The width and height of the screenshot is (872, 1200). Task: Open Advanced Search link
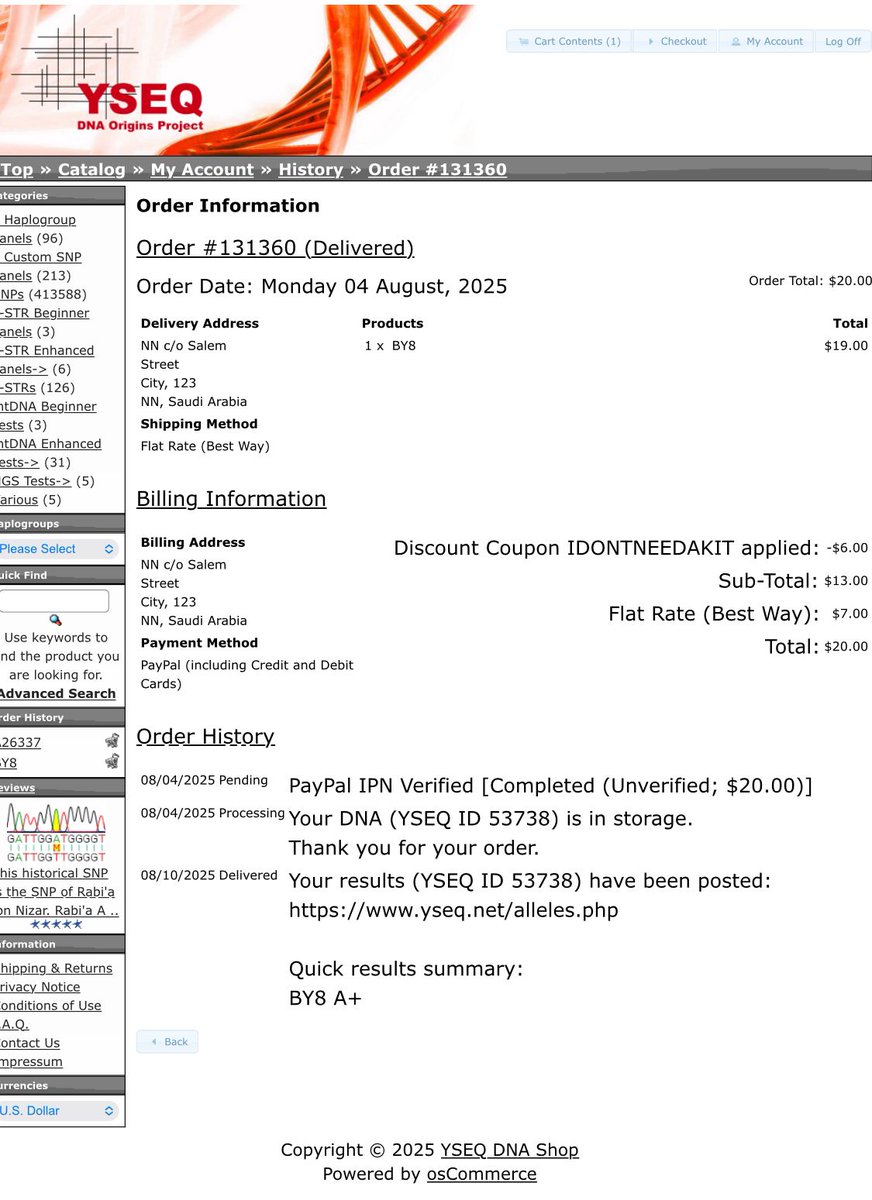(58, 694)
